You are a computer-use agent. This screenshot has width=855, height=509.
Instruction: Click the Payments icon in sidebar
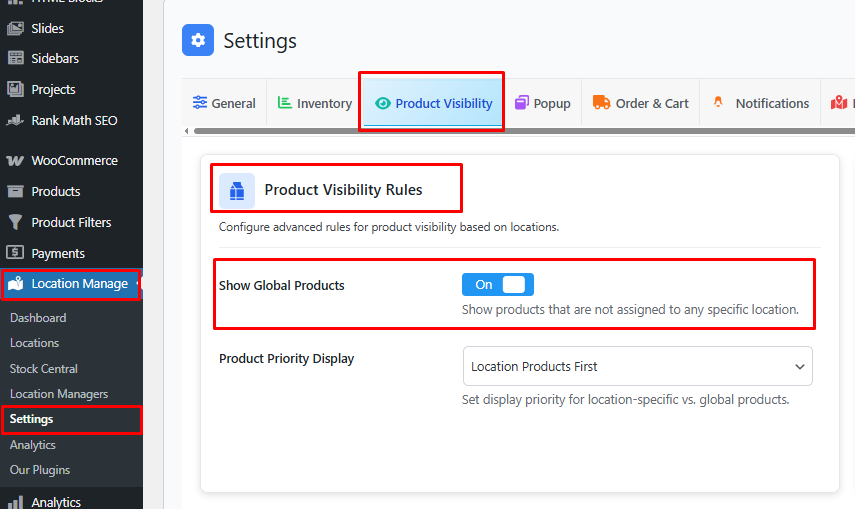pyautogui.click(x=15, y=253)
